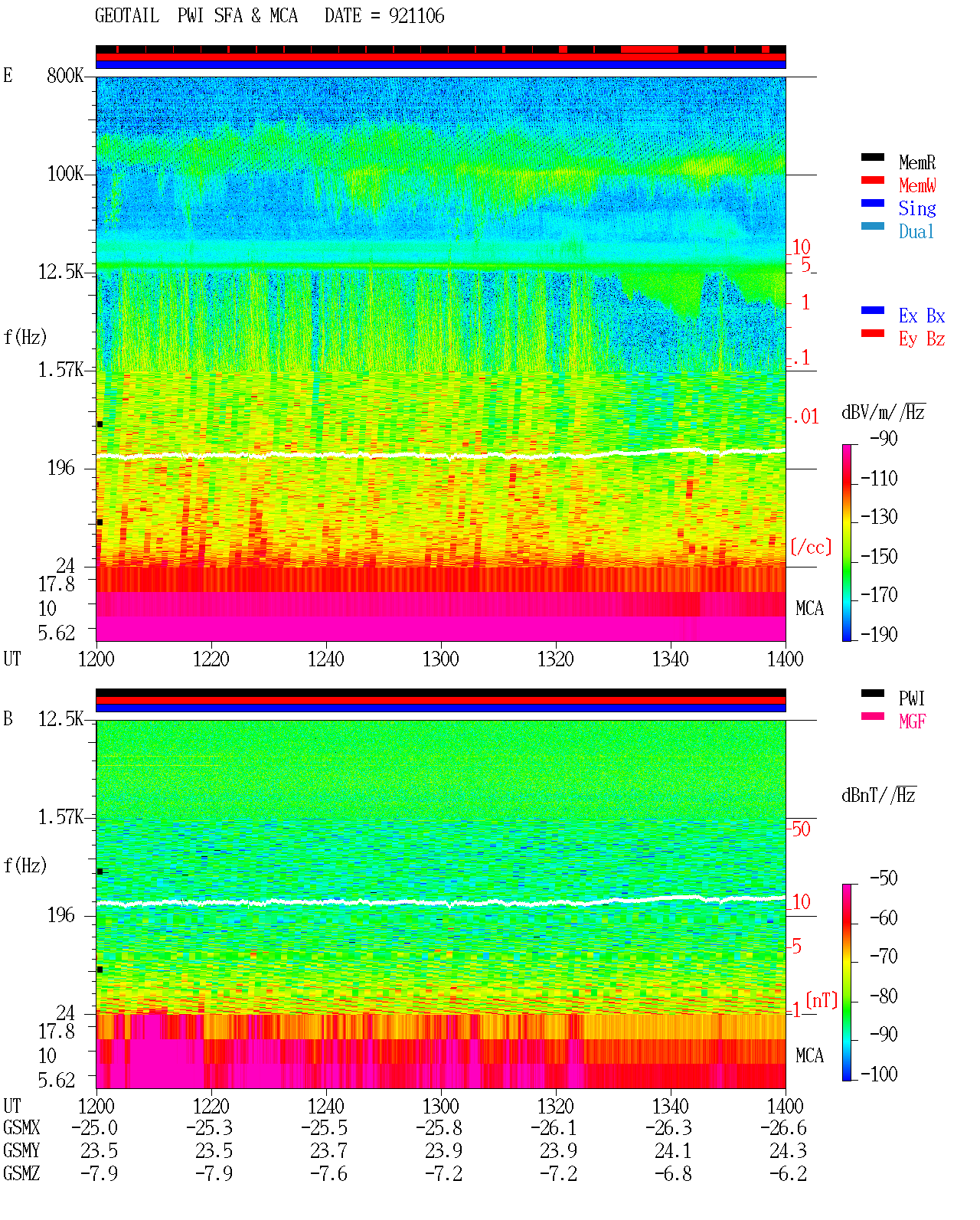Click the "[/cc]" density unit label
The image size is (980, 1220).
(811, 547)
